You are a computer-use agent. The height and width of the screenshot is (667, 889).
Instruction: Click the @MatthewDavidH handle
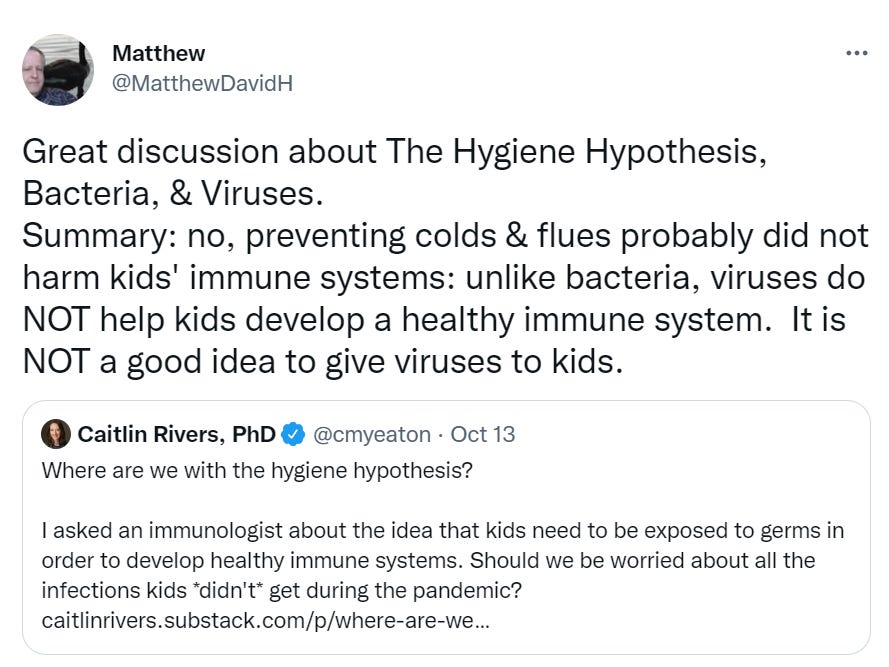tap(202, 83)
